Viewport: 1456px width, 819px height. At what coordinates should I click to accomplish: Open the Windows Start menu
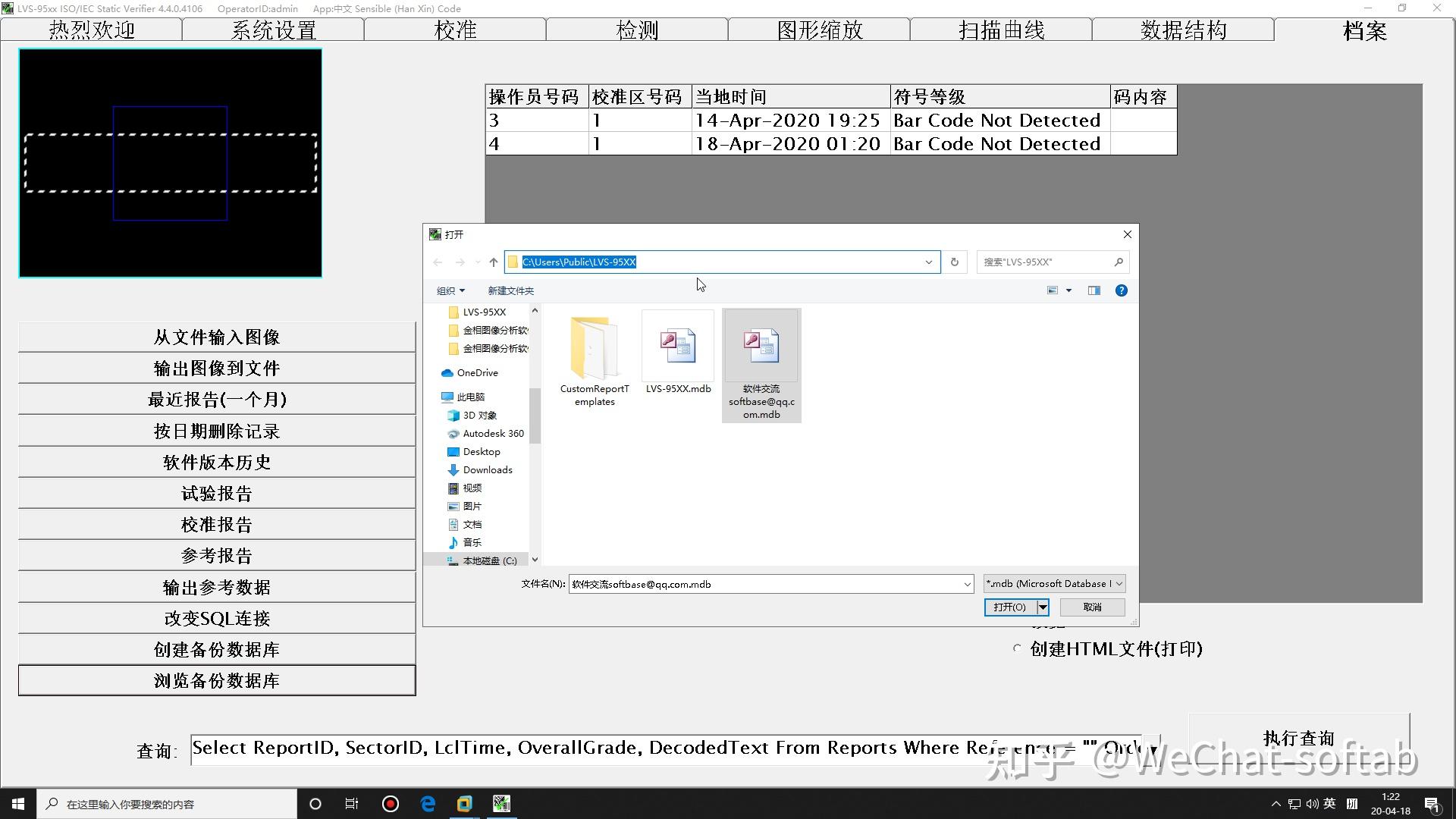click(x=17, y=803)
